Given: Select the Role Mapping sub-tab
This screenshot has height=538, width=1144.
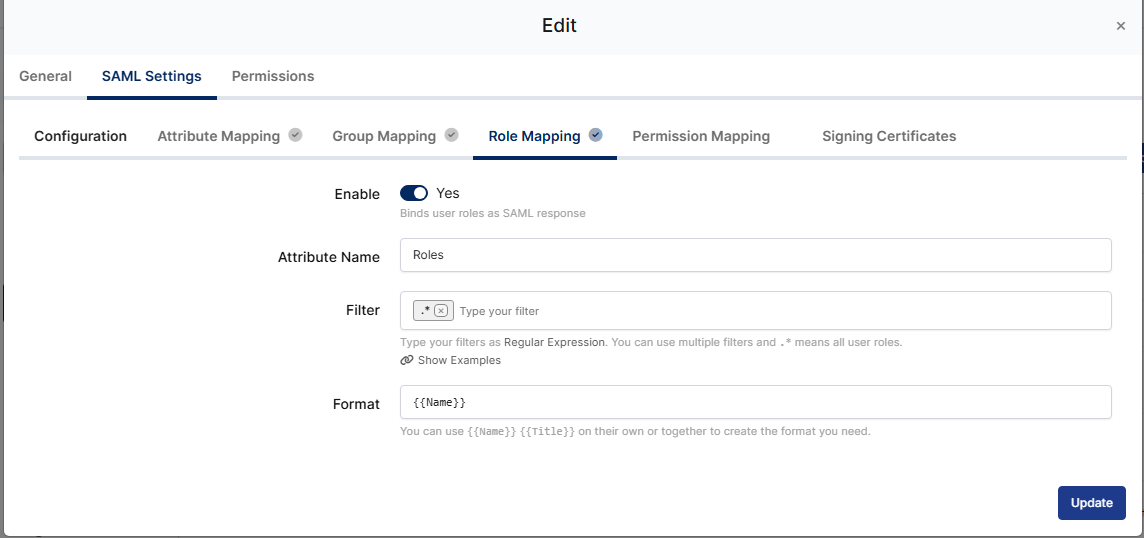Looking at the screenshot, I should [534, 136].
